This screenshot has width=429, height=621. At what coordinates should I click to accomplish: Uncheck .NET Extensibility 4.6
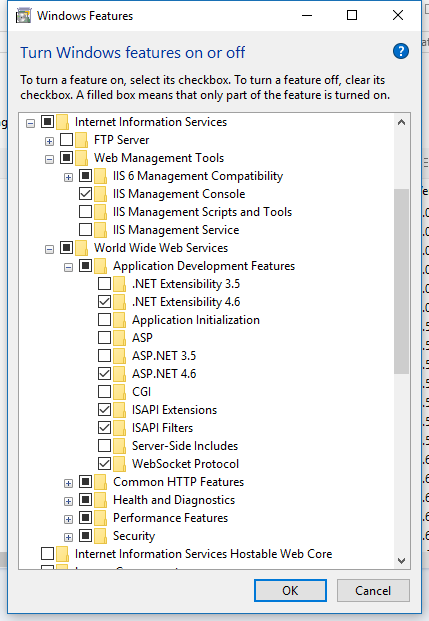(105, 301)
